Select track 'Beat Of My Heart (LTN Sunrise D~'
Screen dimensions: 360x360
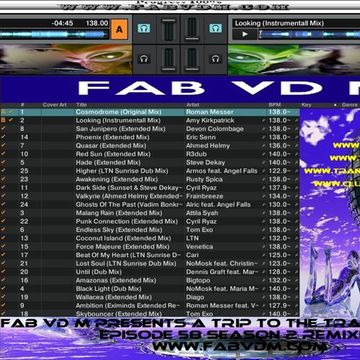[x=128, y=255]
